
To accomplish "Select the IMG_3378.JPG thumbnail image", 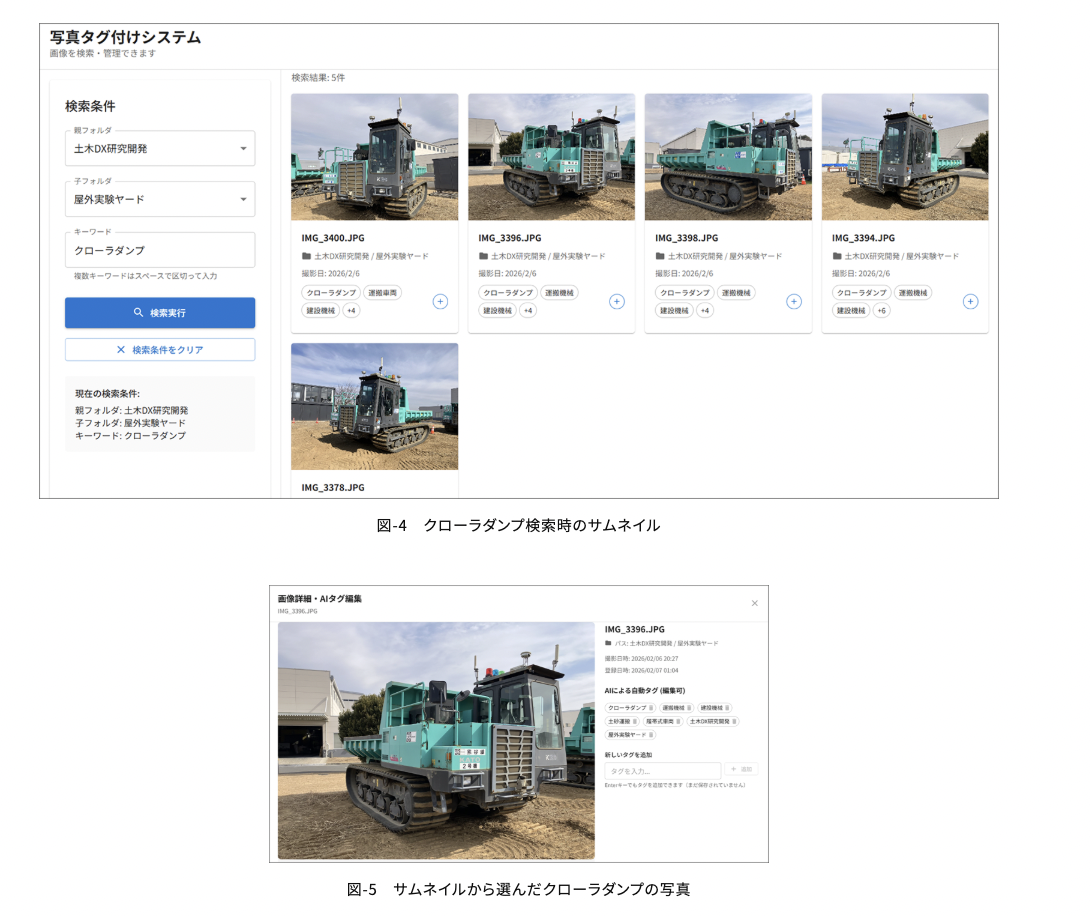I will point(374,406).
